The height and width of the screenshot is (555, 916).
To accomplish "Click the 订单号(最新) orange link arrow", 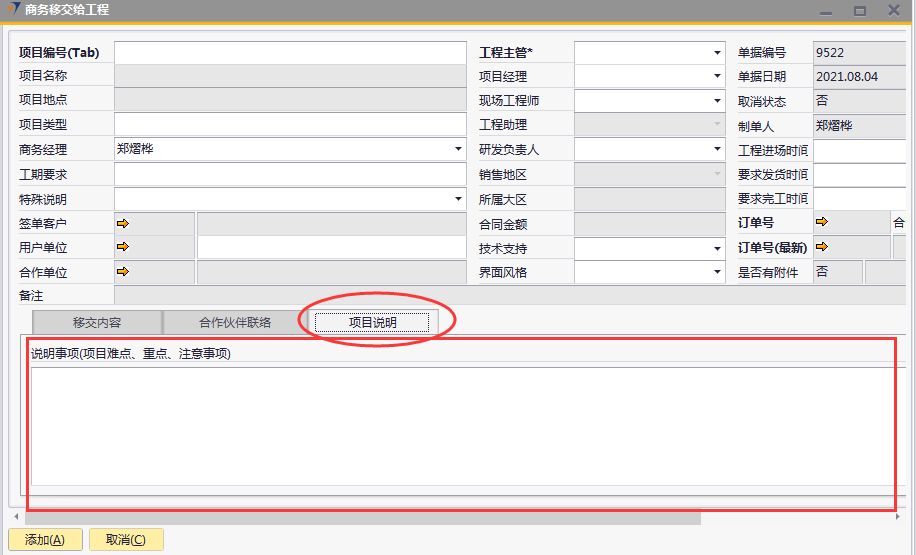I will pos(822,247).
